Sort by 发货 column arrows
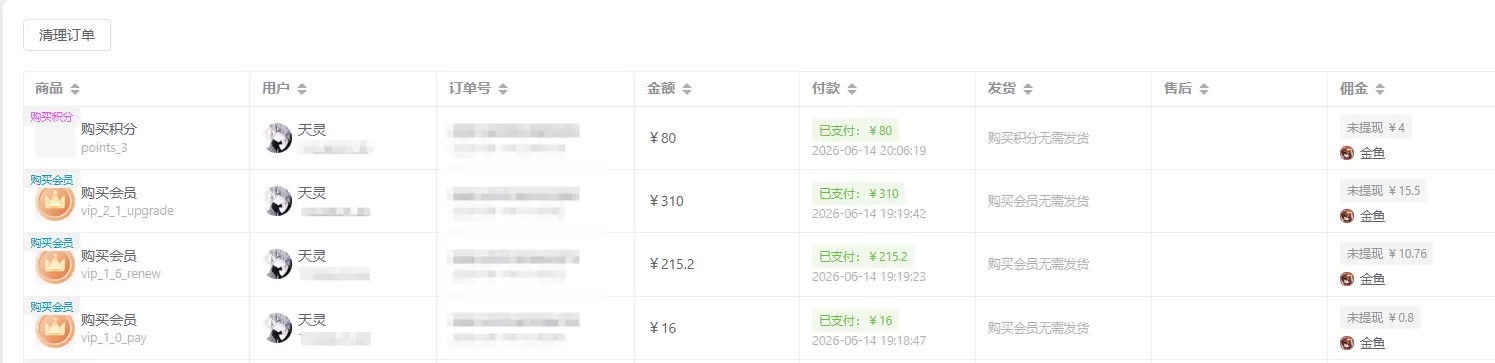Image resolution: width=1495 pixels, height=363 pixels. pos(1028,89)
